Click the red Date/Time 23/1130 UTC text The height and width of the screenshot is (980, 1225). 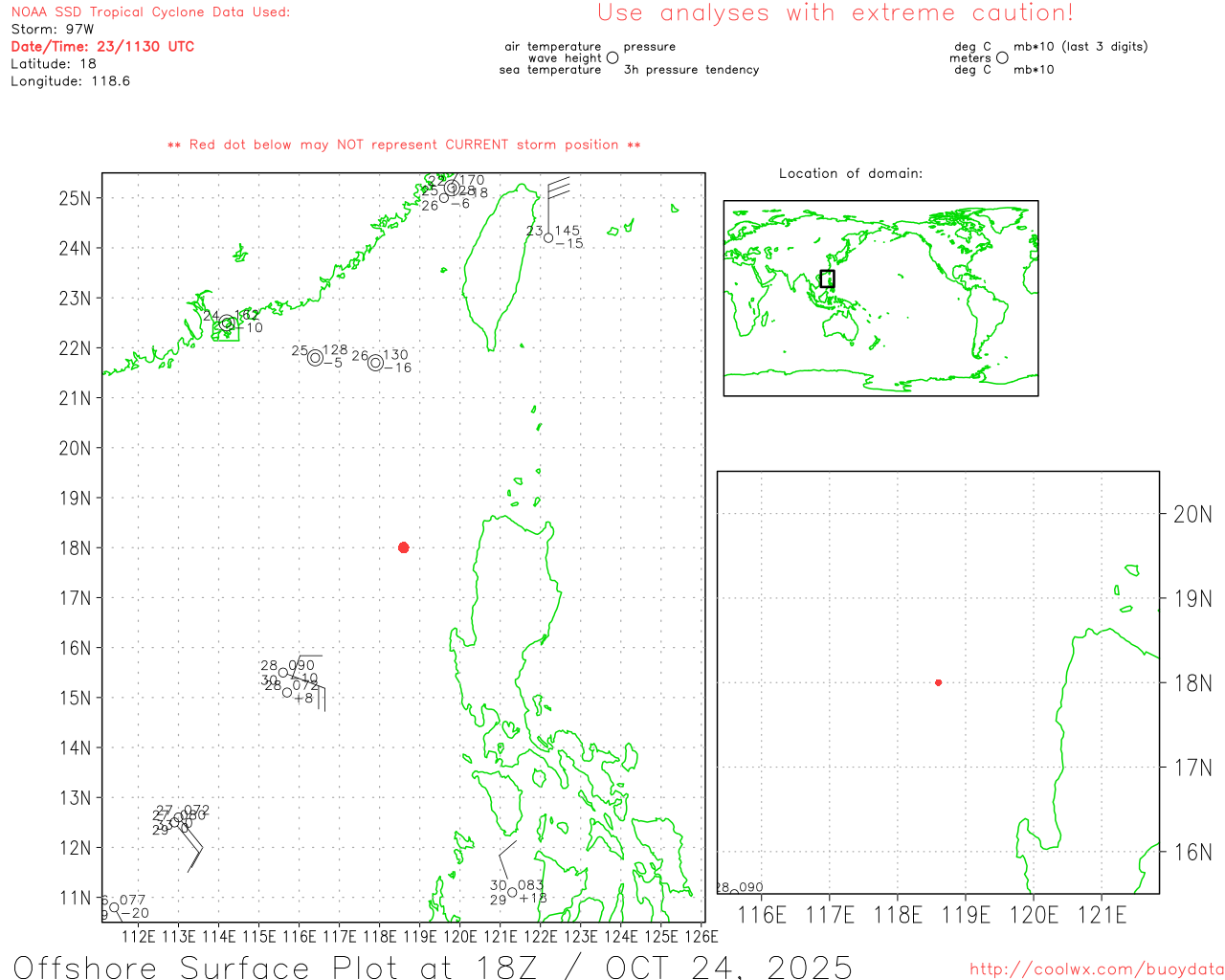[102, 47]
